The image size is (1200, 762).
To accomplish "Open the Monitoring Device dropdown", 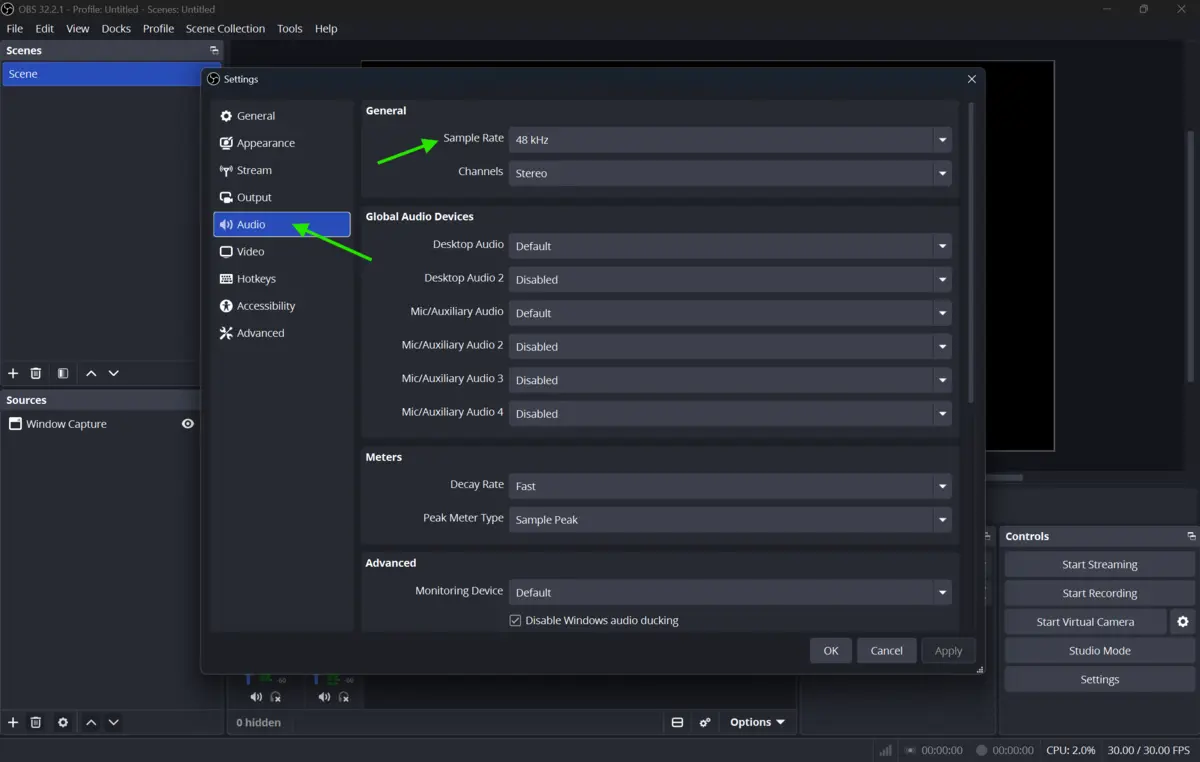I will [730, 592].
